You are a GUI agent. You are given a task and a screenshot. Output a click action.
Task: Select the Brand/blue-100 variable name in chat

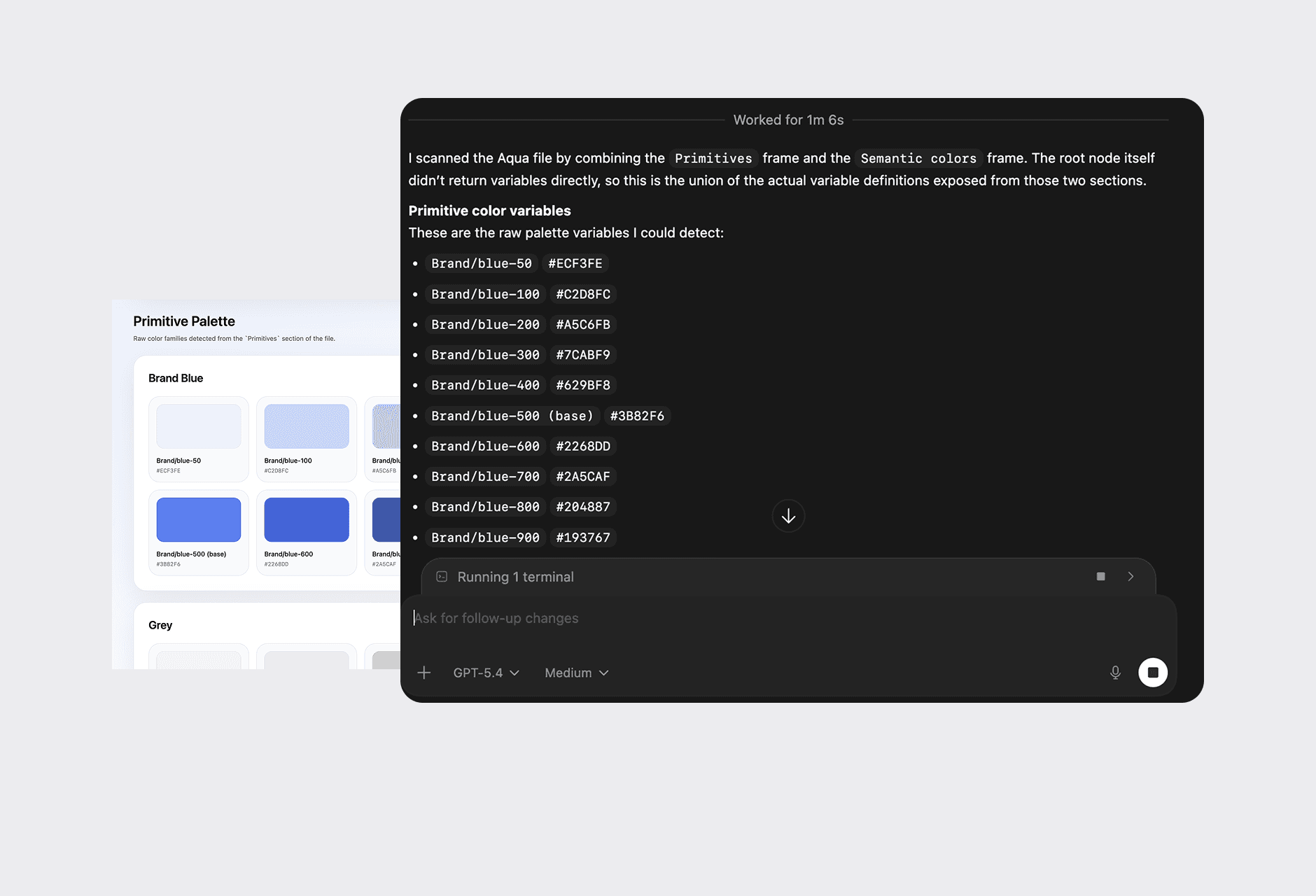pyautogui.click(x=485, y=295)
